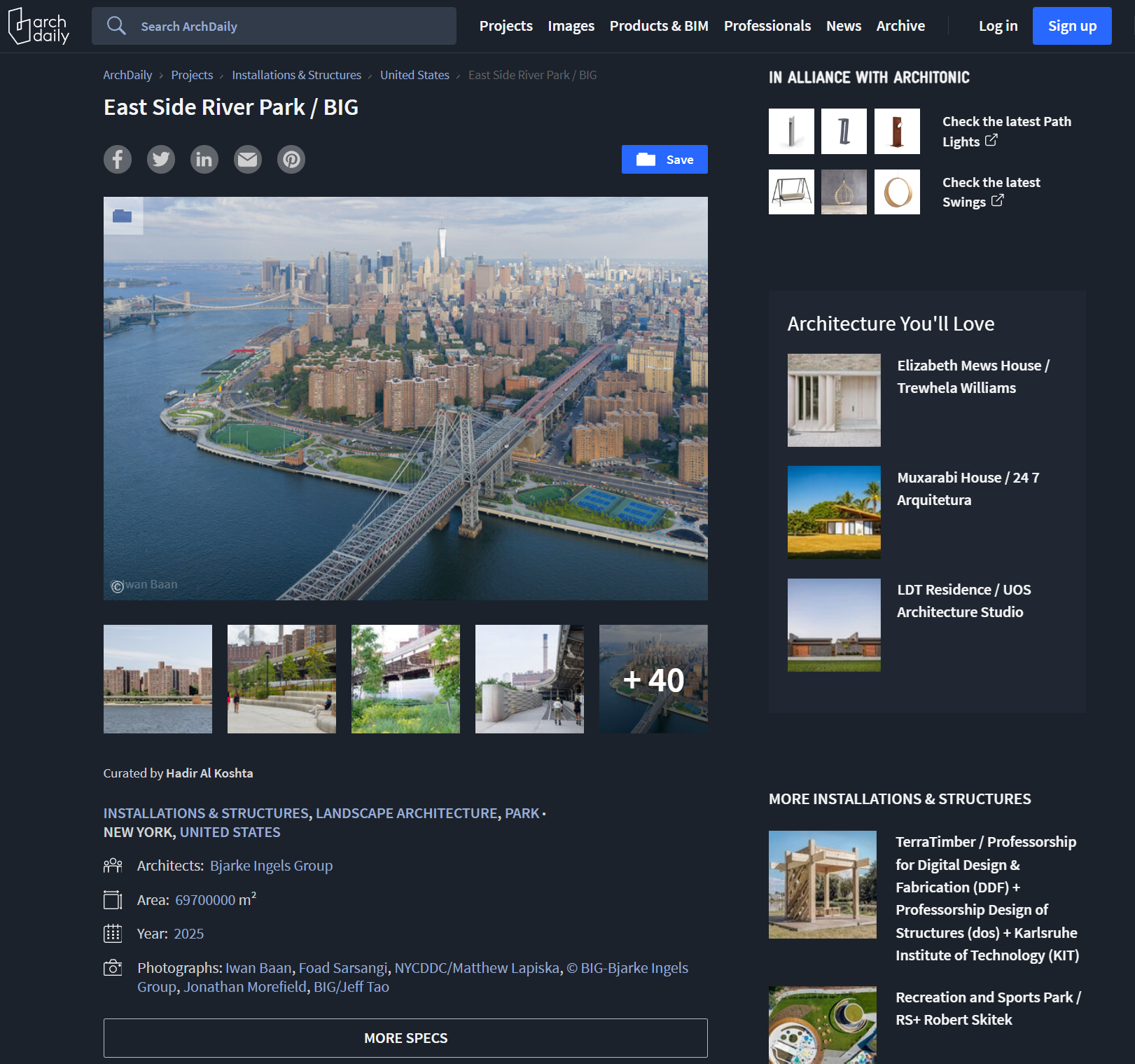Open the hanging wicker swing image
1135x1064 pixels.
(844, 192)
